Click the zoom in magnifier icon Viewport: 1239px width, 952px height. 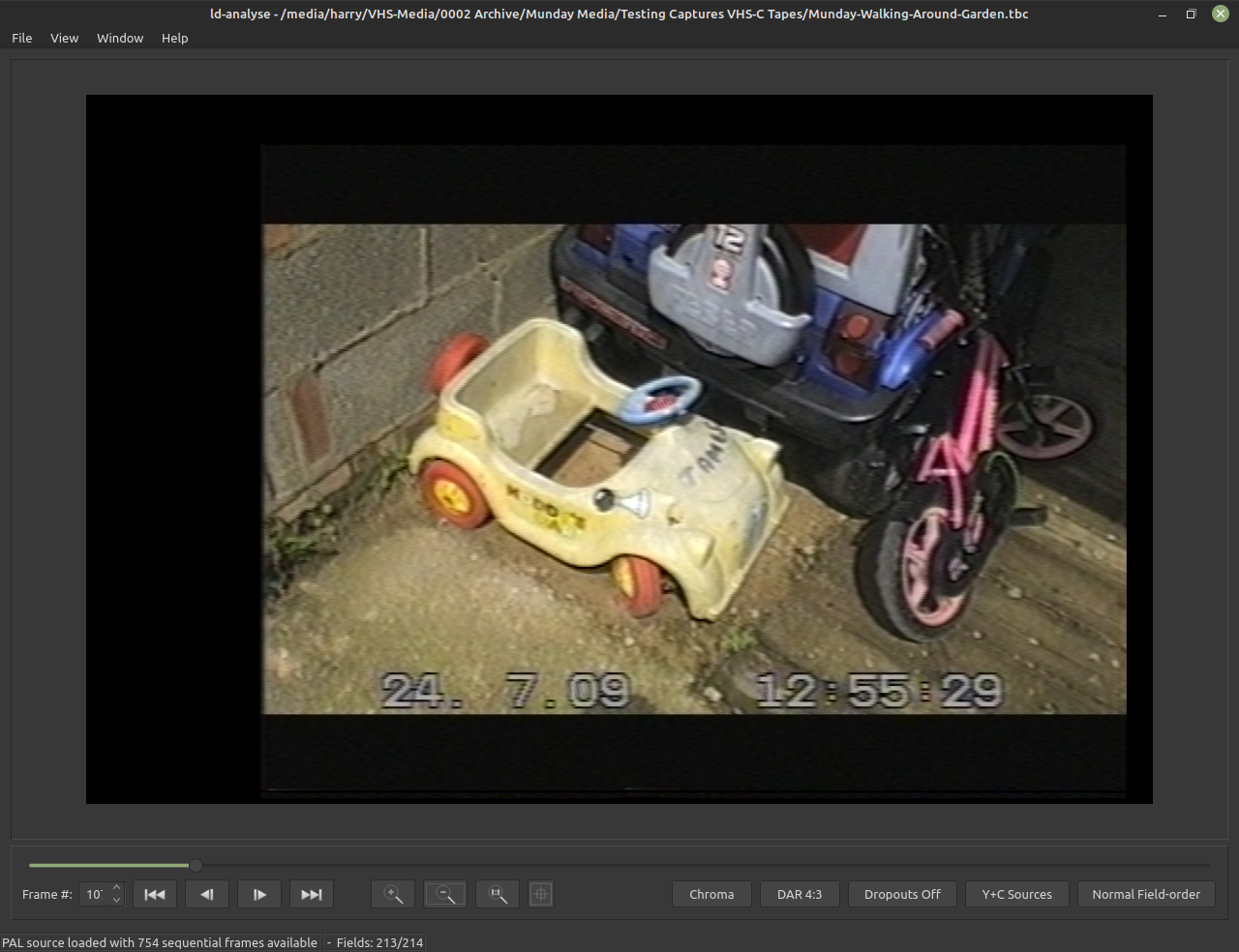pyautogui.click(x=393, y=894)
